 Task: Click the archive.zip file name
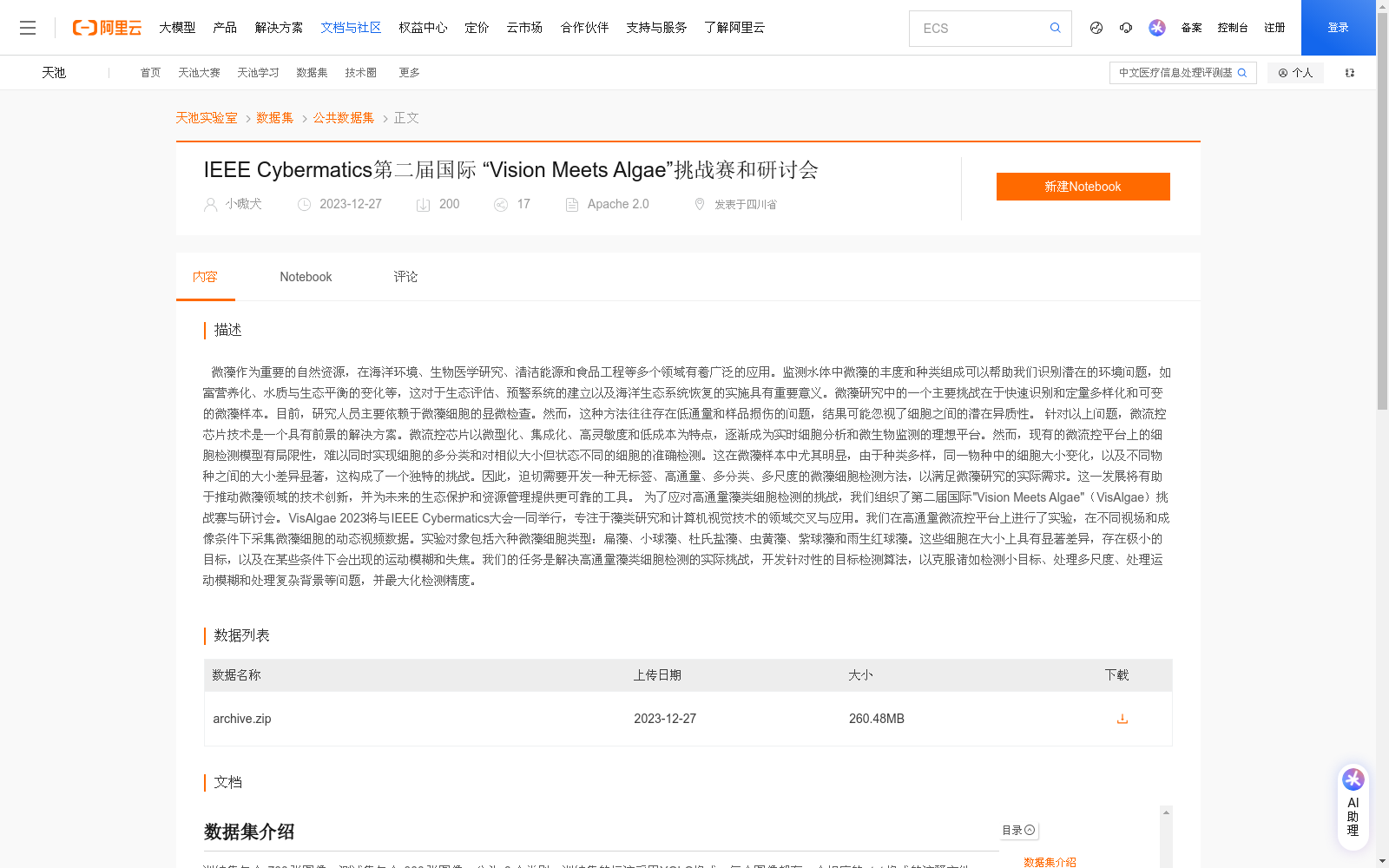click(x=242, y=719)
